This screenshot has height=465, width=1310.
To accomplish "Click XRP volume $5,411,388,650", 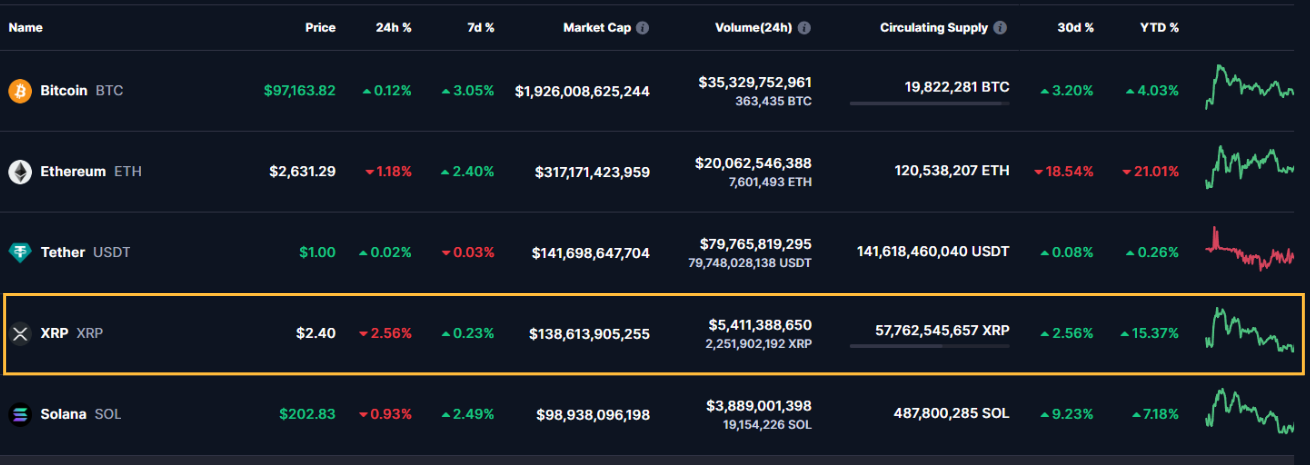I will pyautogui.click(x=759, y=325).
